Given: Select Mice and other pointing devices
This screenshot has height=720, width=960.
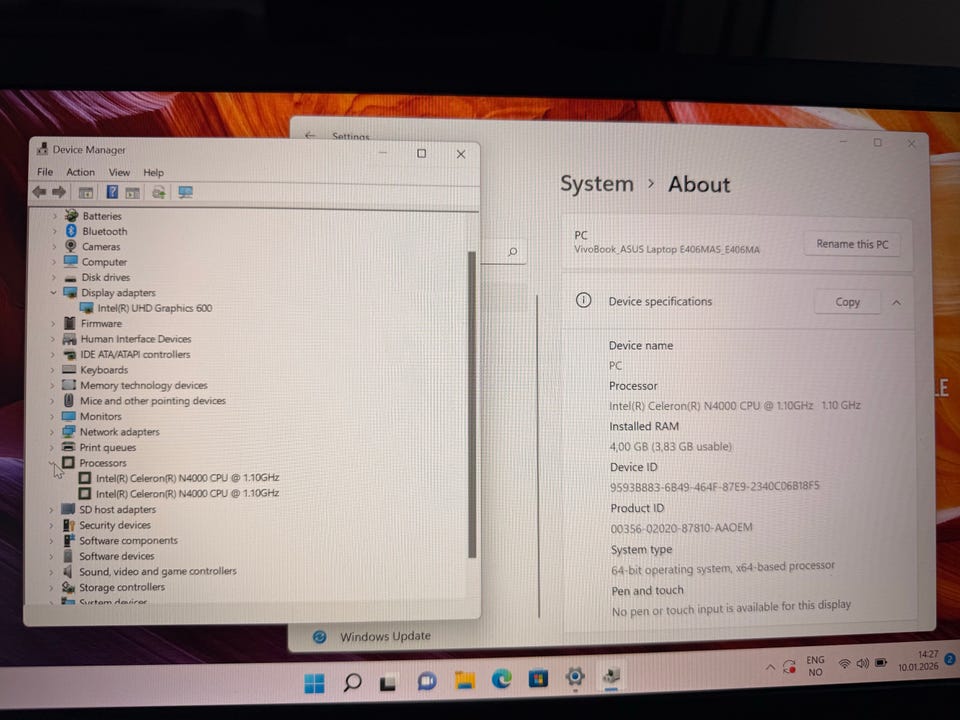Looking at the screenshot, I should 153,400.
